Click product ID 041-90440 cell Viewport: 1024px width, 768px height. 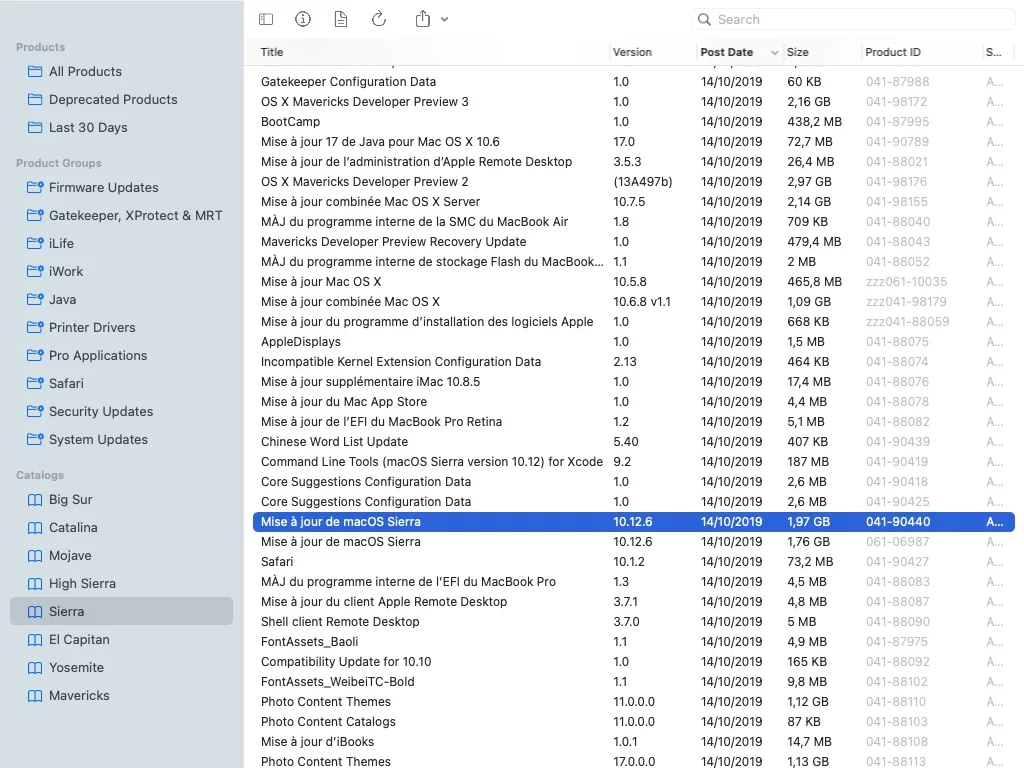tap(898, 522)
